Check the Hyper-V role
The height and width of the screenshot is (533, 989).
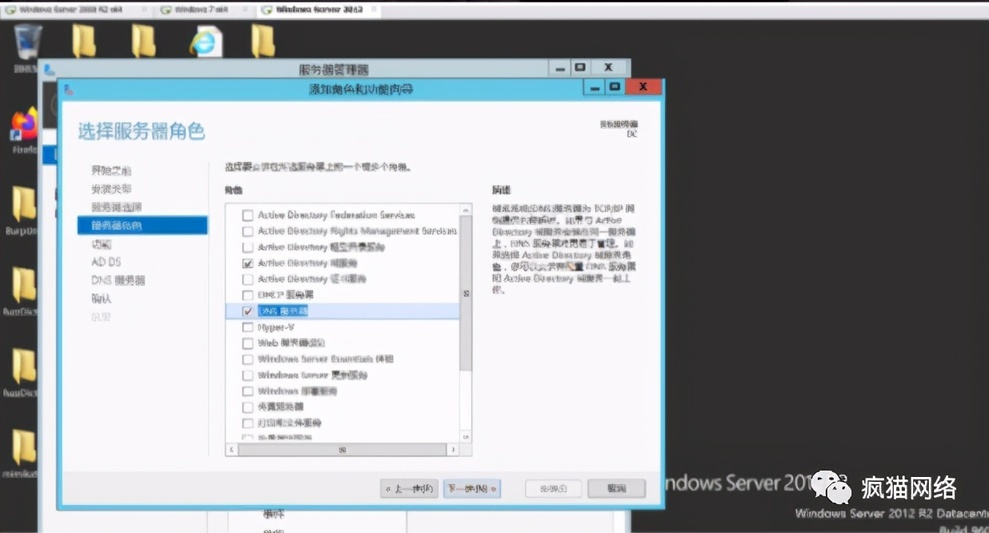pyautogui.click(x=248, y=327)
